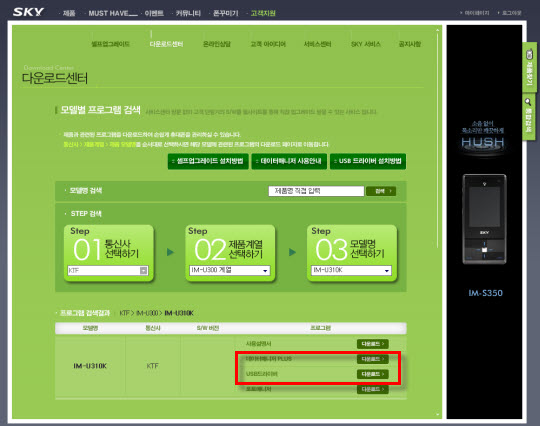
Task: Click the content pane vertical scrollbar
Action: (438, 141)
